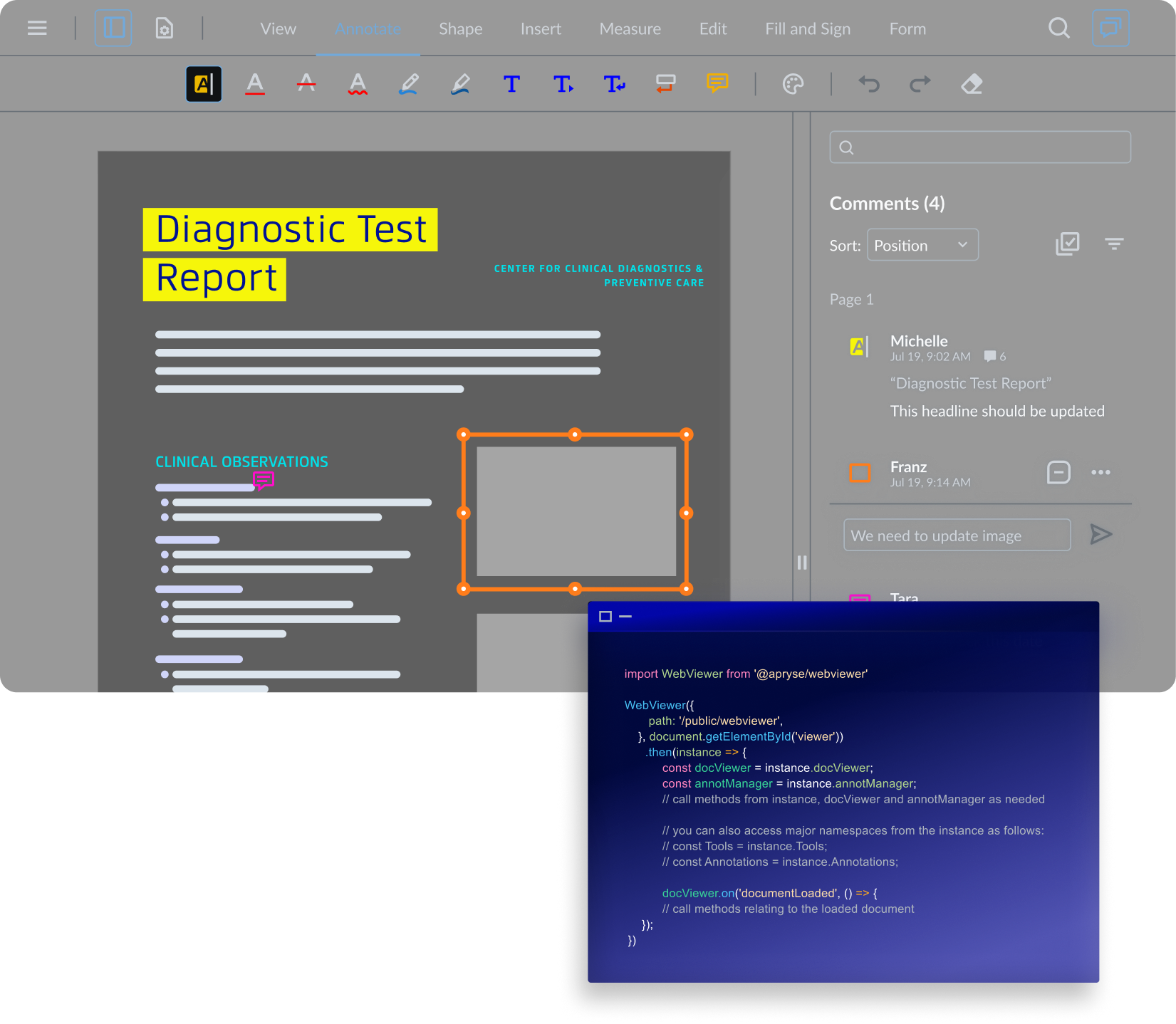Select the mark replace text tool
The image size is (1176, 1024).
click(614, 84)
